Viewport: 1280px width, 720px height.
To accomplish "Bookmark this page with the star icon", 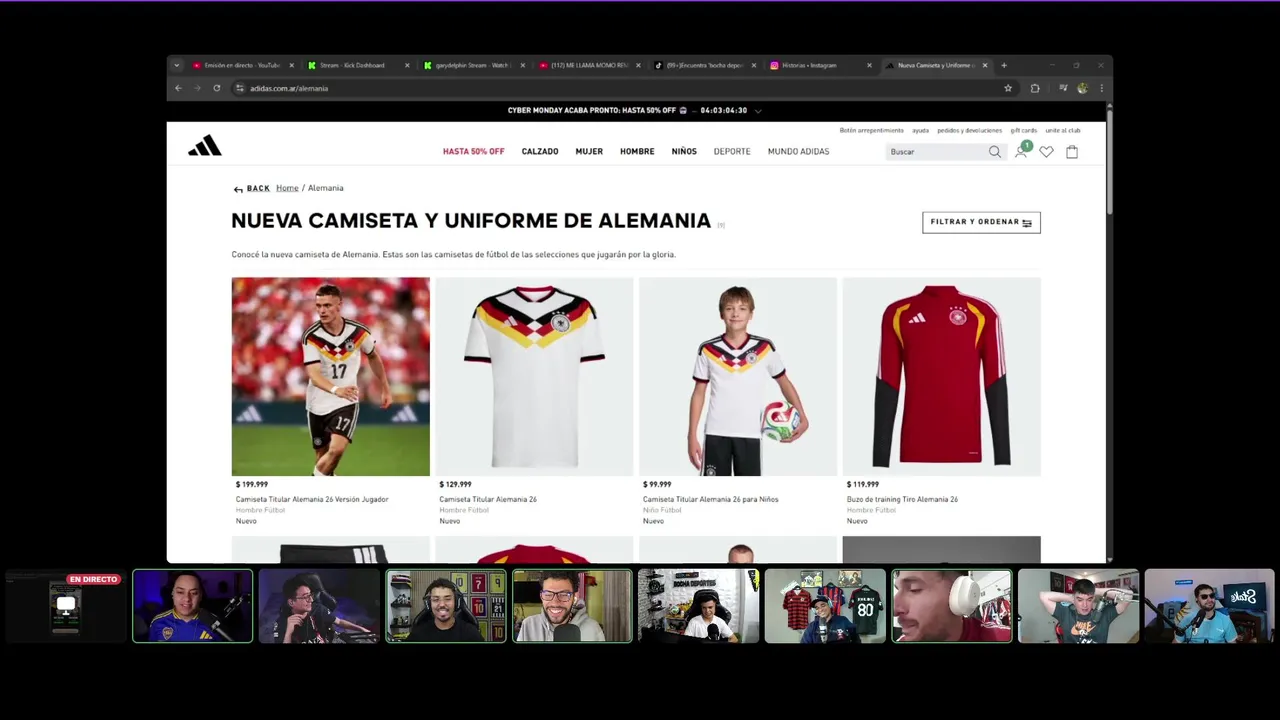I will pos(1008,88).
